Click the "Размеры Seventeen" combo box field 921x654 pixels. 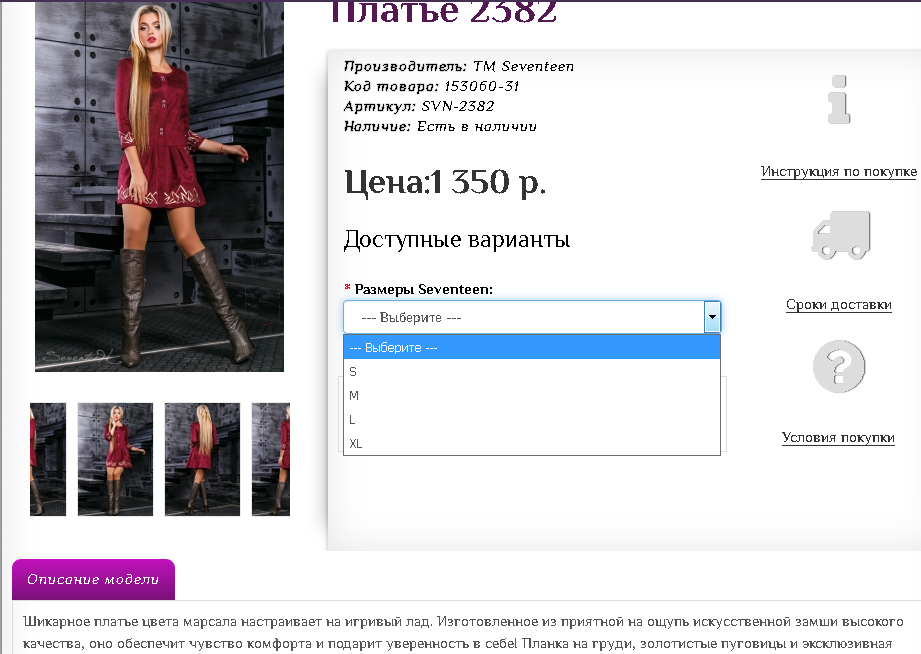pos(520,316)
